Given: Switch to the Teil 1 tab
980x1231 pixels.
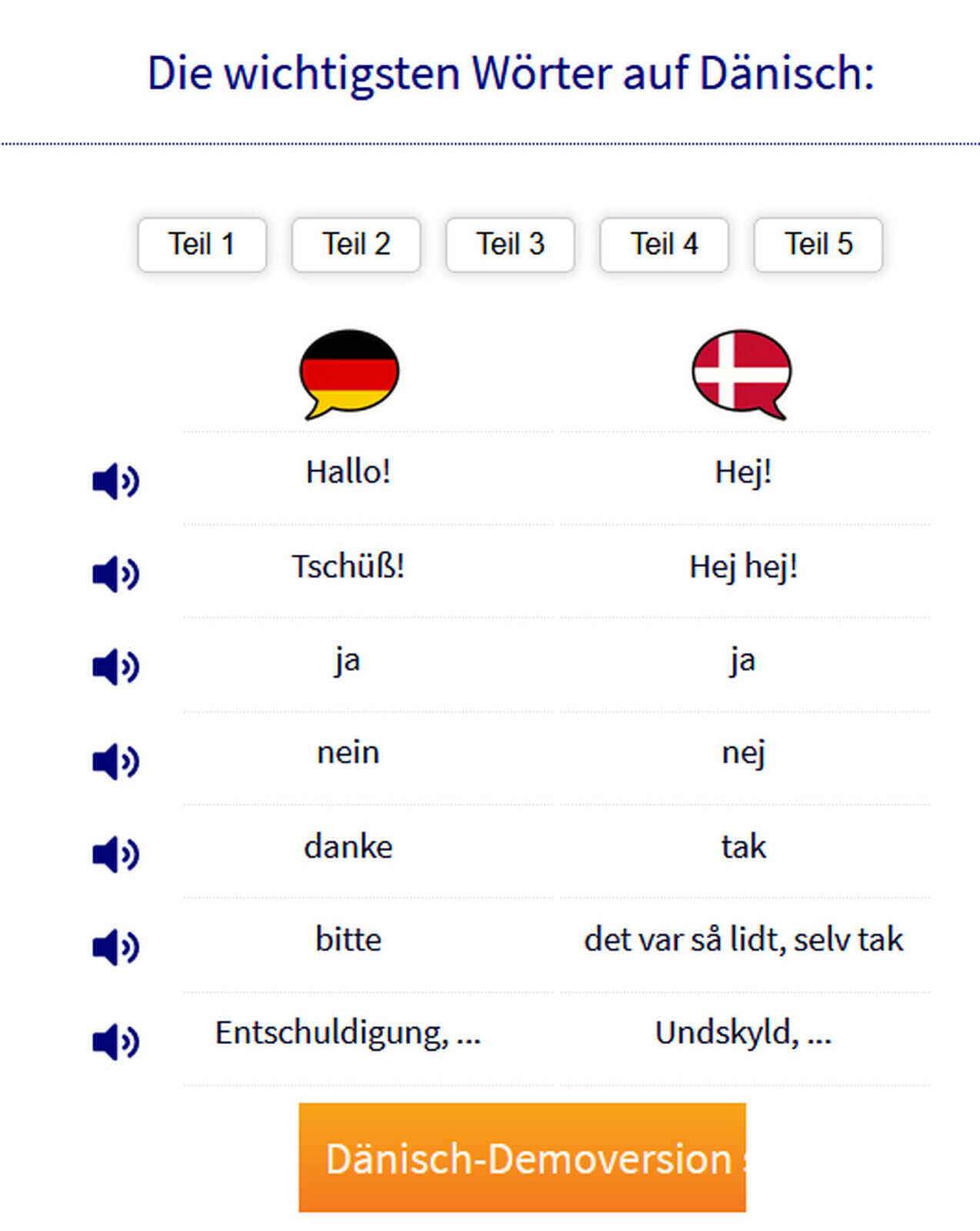Looking at the screenshot, I should coord(202,245).
